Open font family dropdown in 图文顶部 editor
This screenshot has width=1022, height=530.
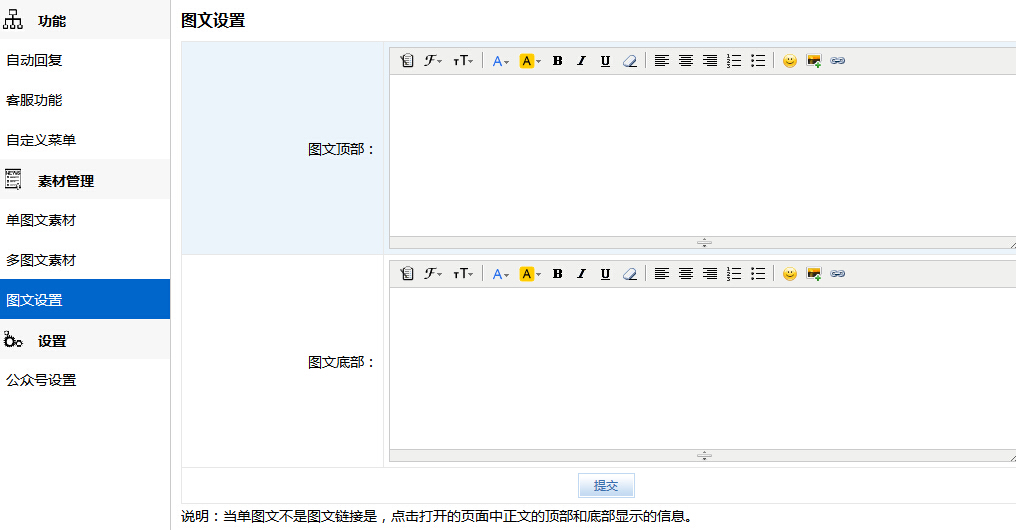point(433,61)
